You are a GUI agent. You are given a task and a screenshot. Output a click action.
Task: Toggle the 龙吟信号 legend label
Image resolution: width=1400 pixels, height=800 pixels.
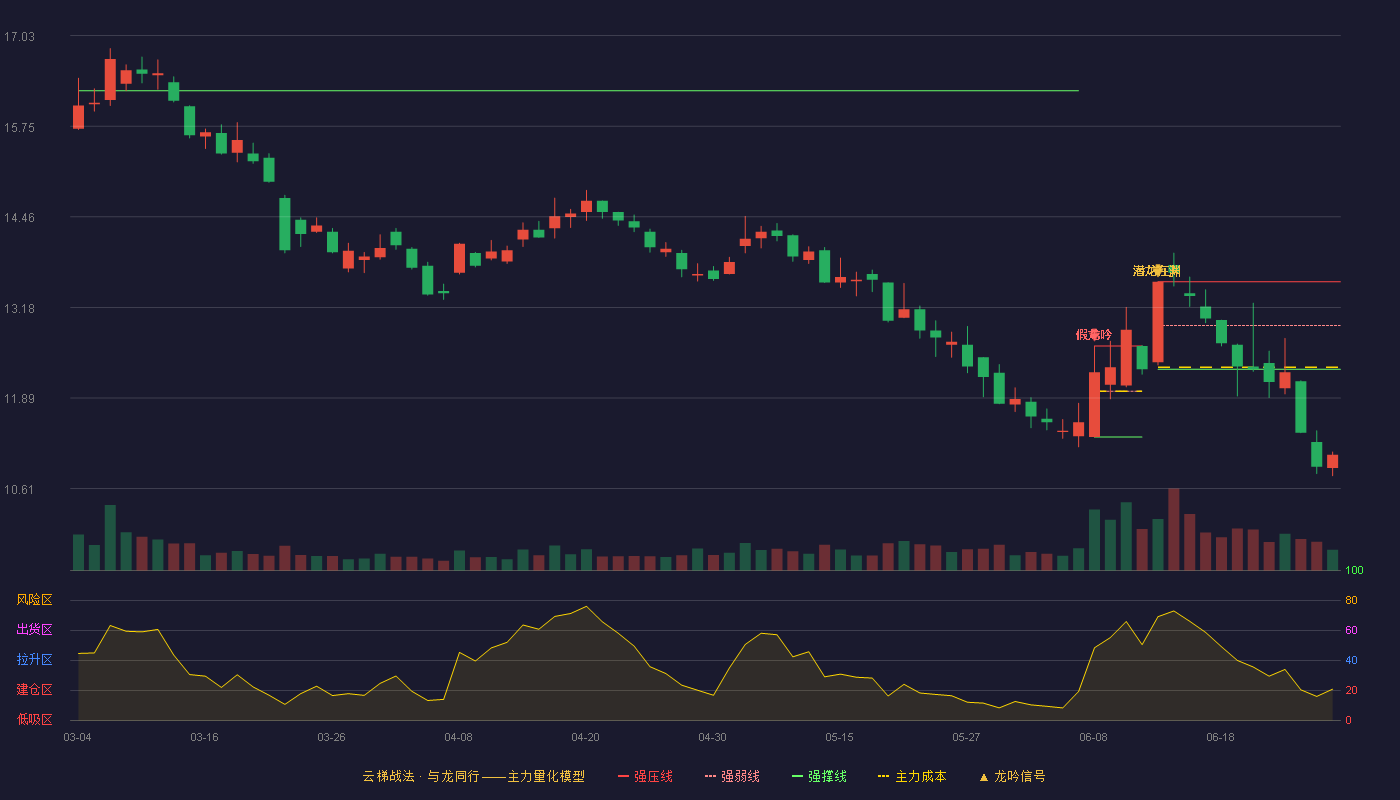(1019, 777)
